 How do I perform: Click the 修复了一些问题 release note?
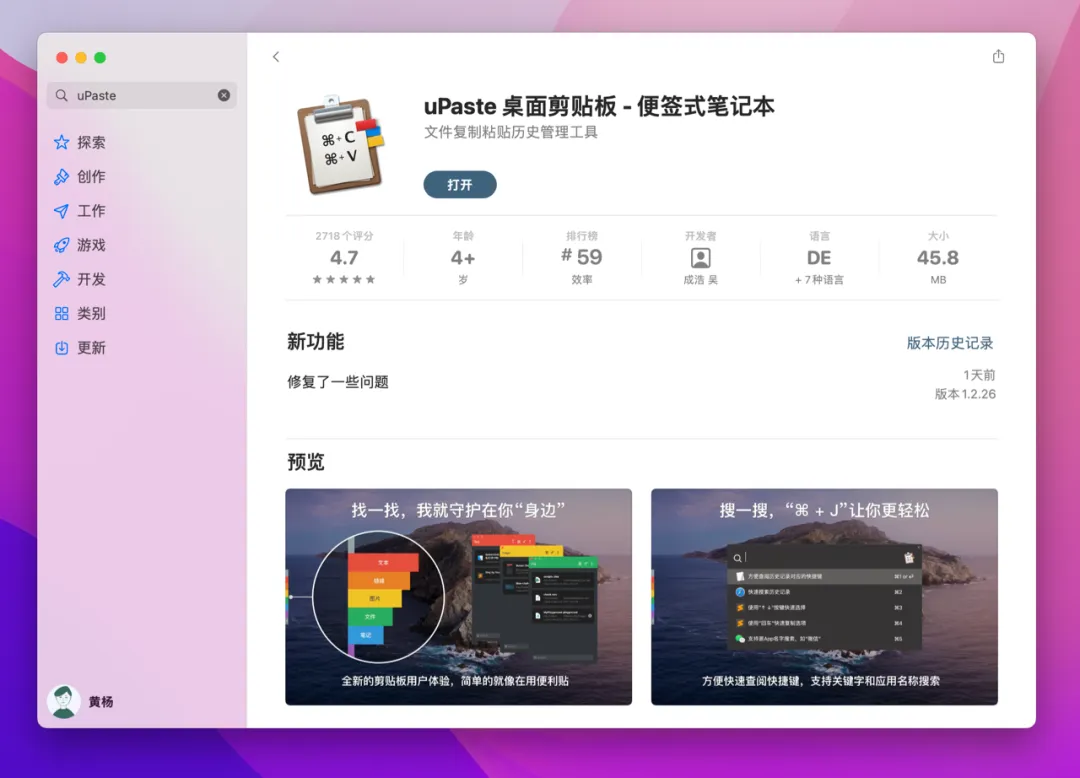338,382
